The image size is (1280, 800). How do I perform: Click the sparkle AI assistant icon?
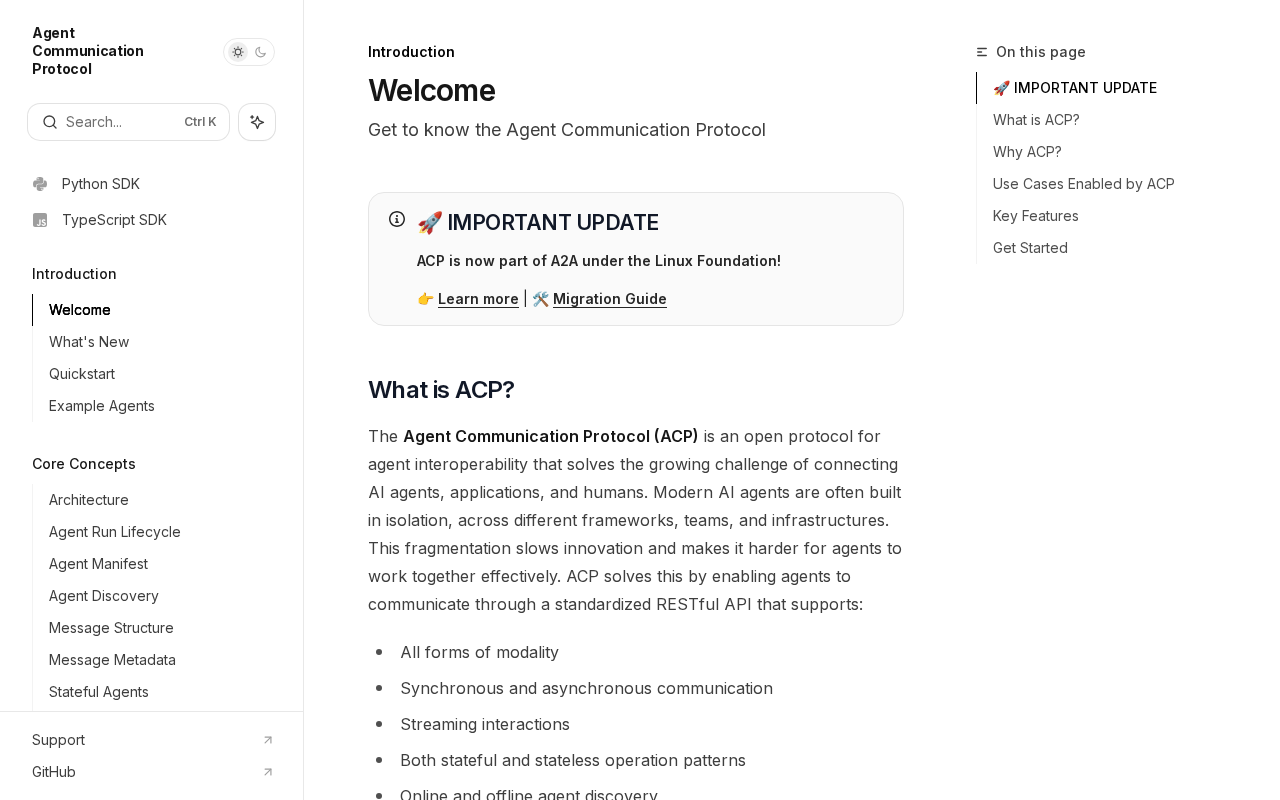point(257,122)
